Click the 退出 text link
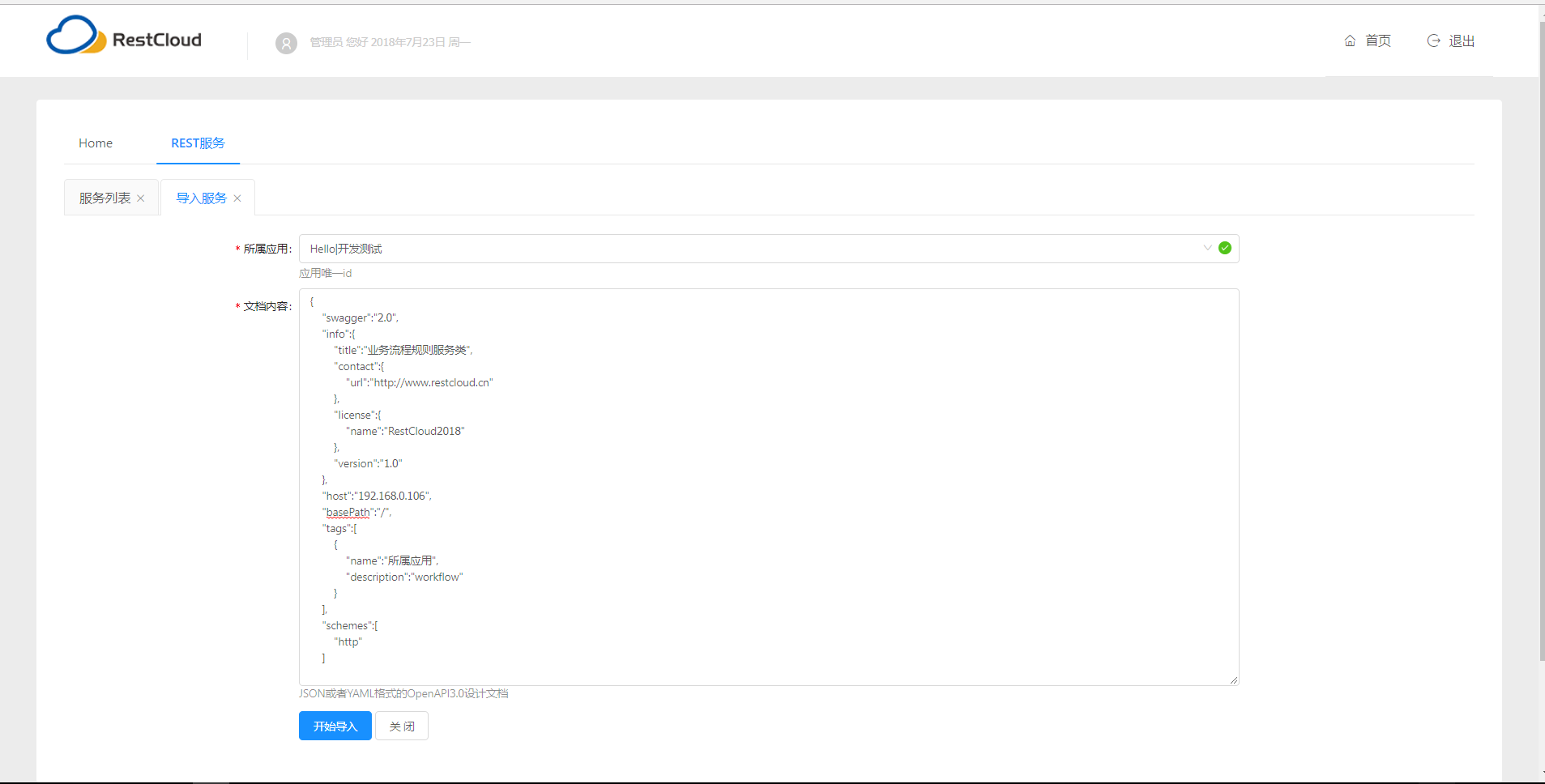 [1462, 41]
